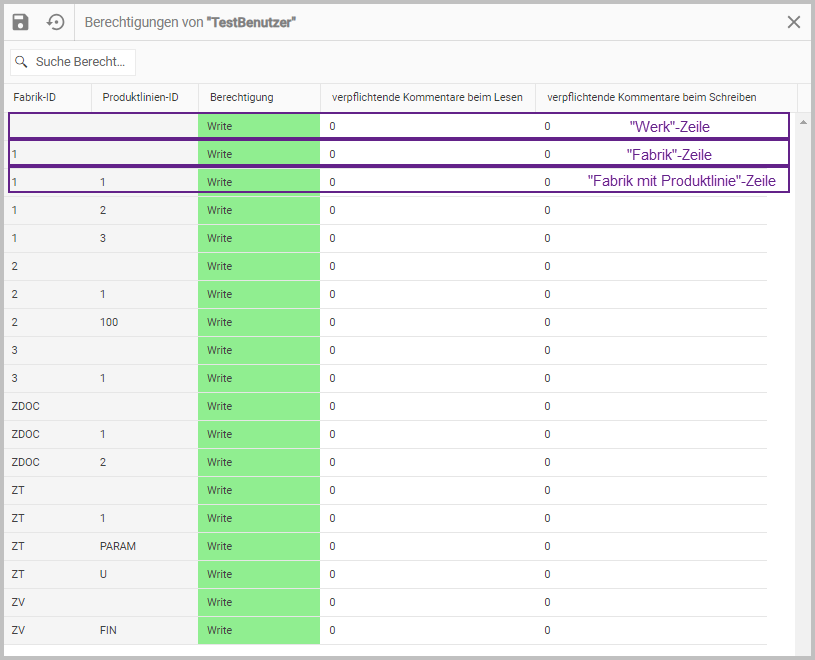Open the Write permission cell in the Werk row

click(x=259, y=126)
